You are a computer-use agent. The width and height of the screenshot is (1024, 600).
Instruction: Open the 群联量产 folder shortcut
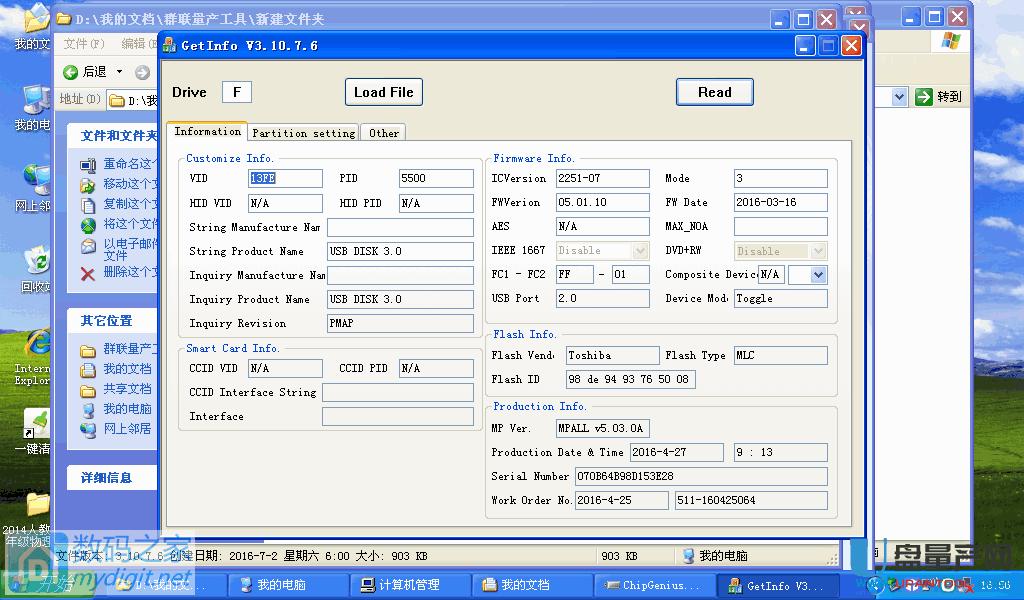pyautogui.click(x=108, y=350)
